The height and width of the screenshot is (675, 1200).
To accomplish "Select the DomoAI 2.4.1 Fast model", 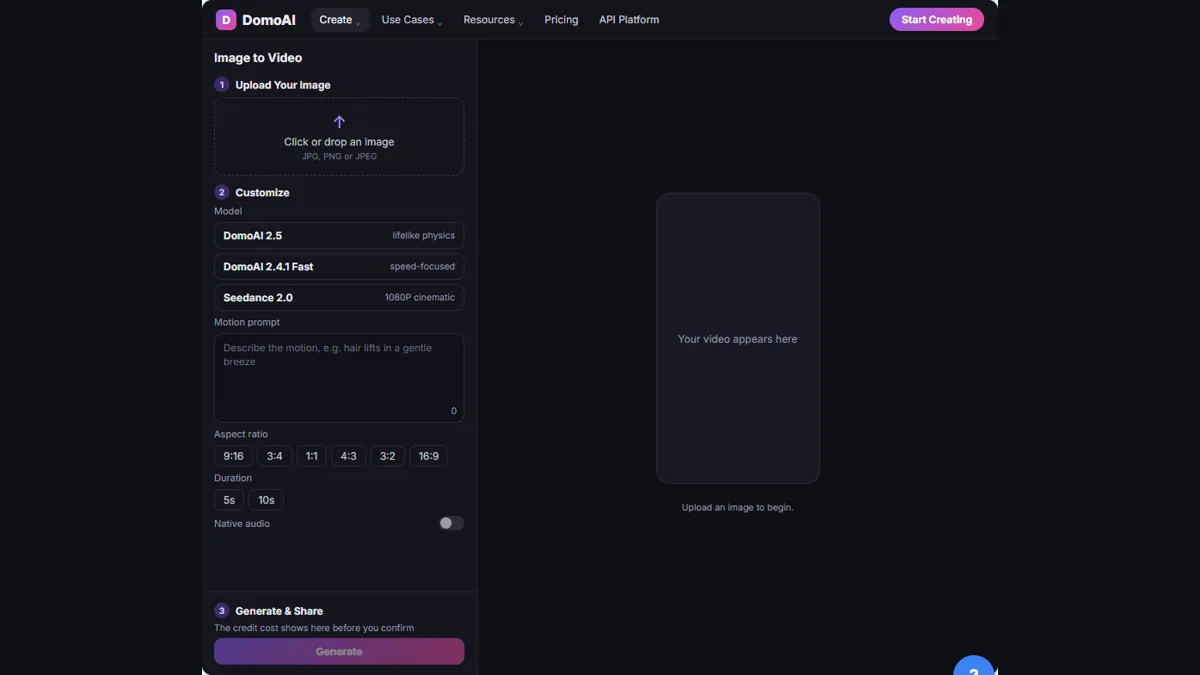I will click(339, 267).
